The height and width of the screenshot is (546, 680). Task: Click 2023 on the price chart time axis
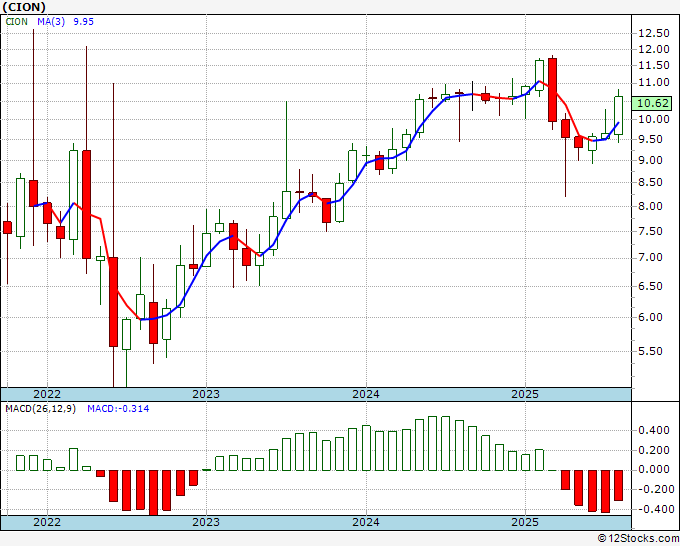click(206, 394)
